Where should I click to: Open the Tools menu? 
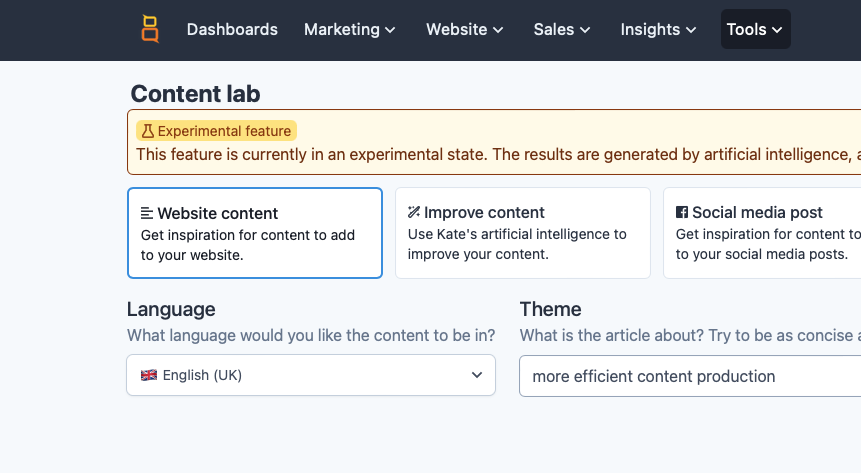[756, 29]
